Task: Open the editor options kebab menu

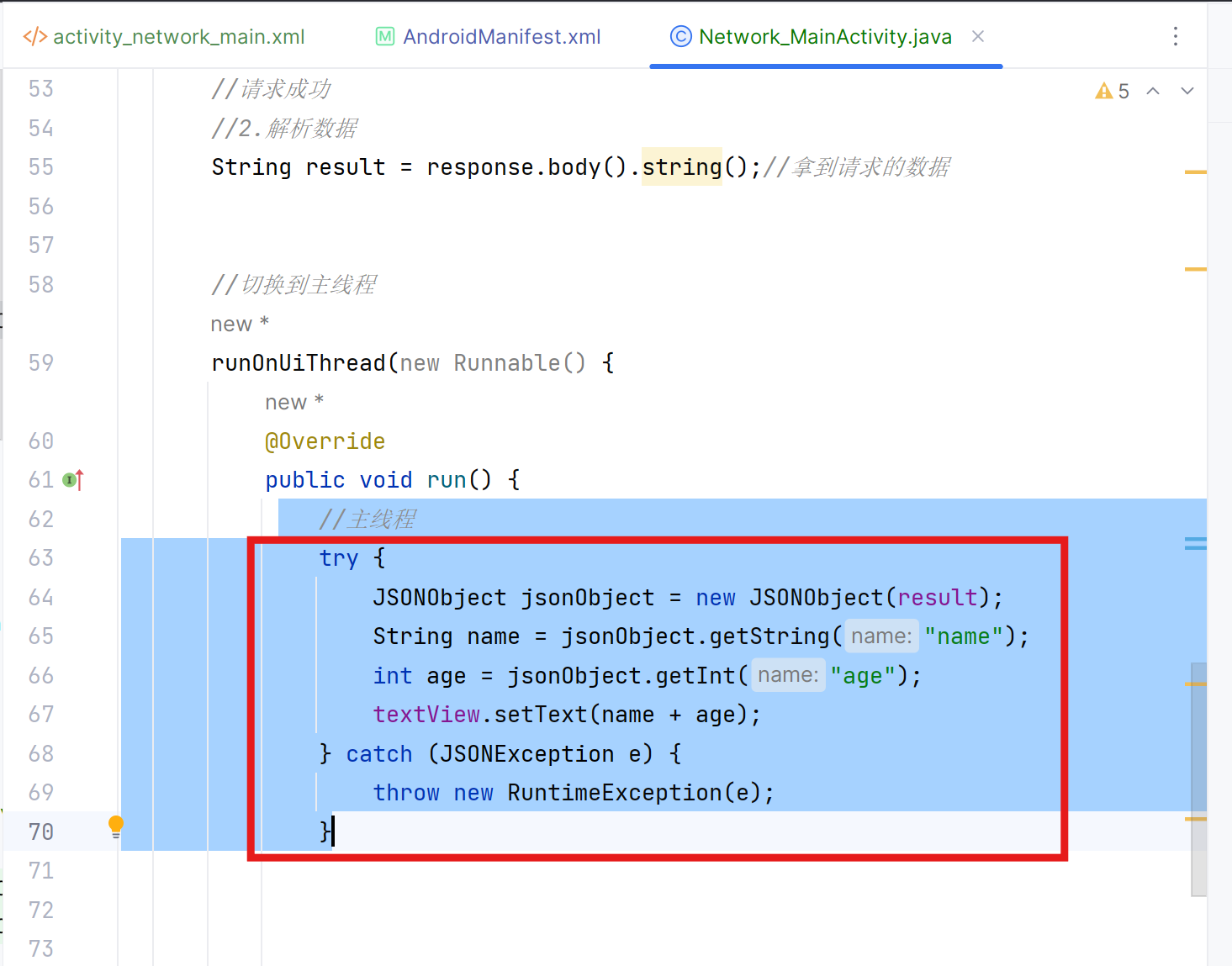Action: coord(1175,36)
